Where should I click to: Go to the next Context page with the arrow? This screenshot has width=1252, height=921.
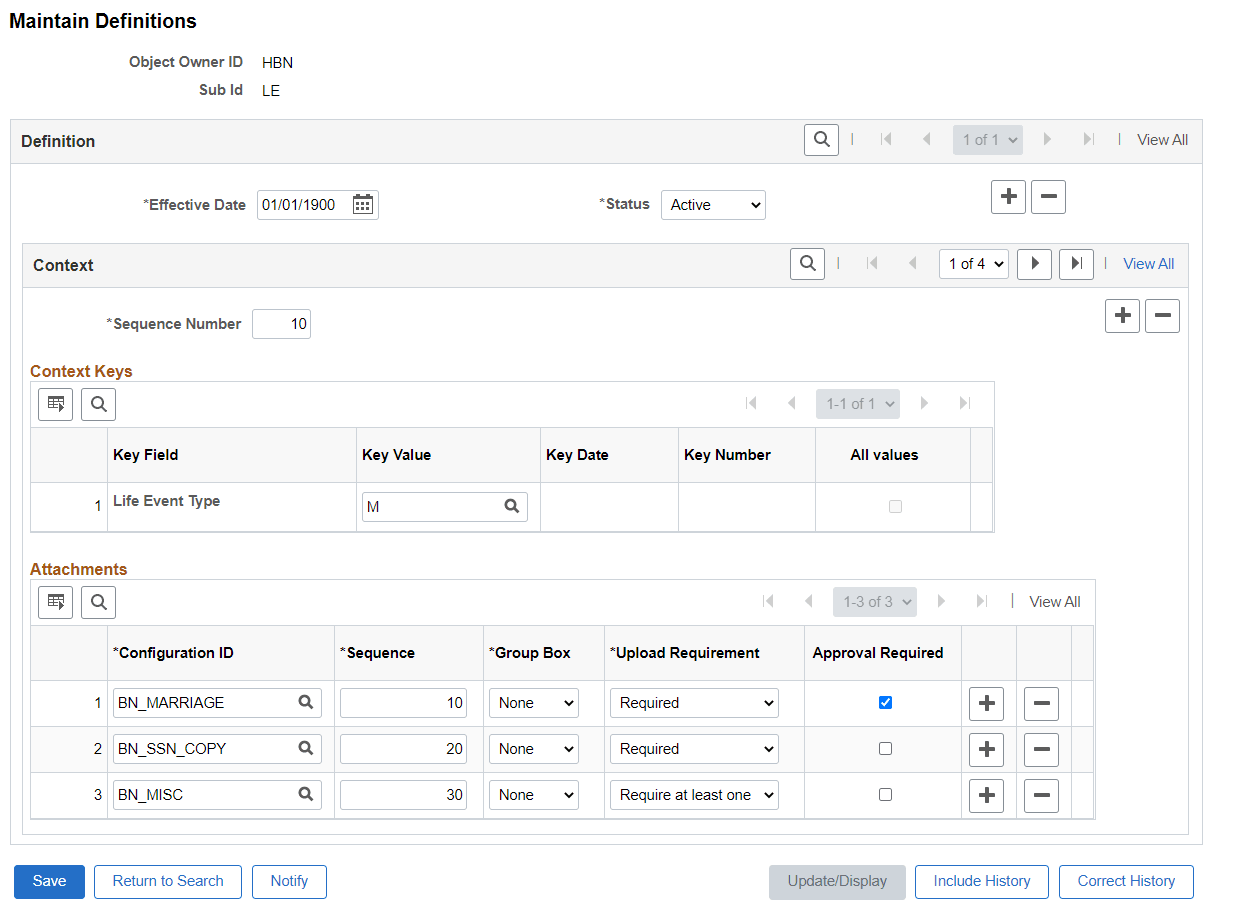(x=1034, y=263)
